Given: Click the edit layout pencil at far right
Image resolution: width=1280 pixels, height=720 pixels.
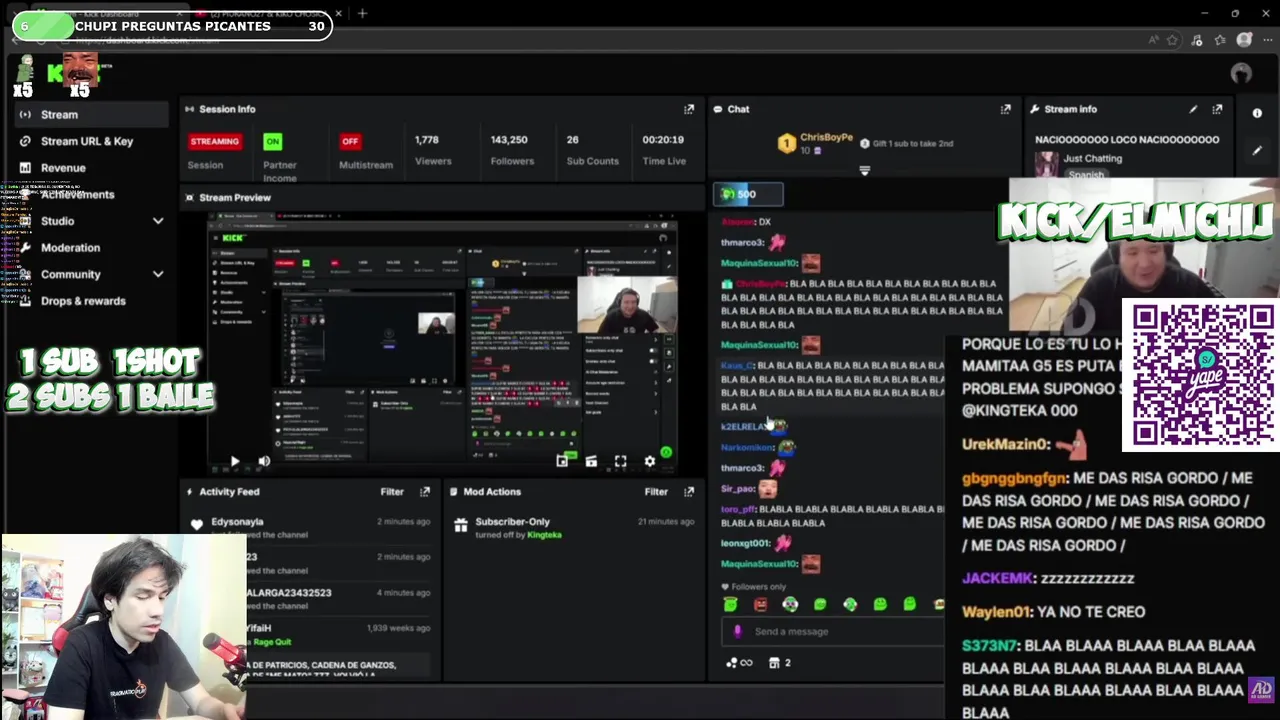Looking at the screenshot, I should pos(1257,151).
